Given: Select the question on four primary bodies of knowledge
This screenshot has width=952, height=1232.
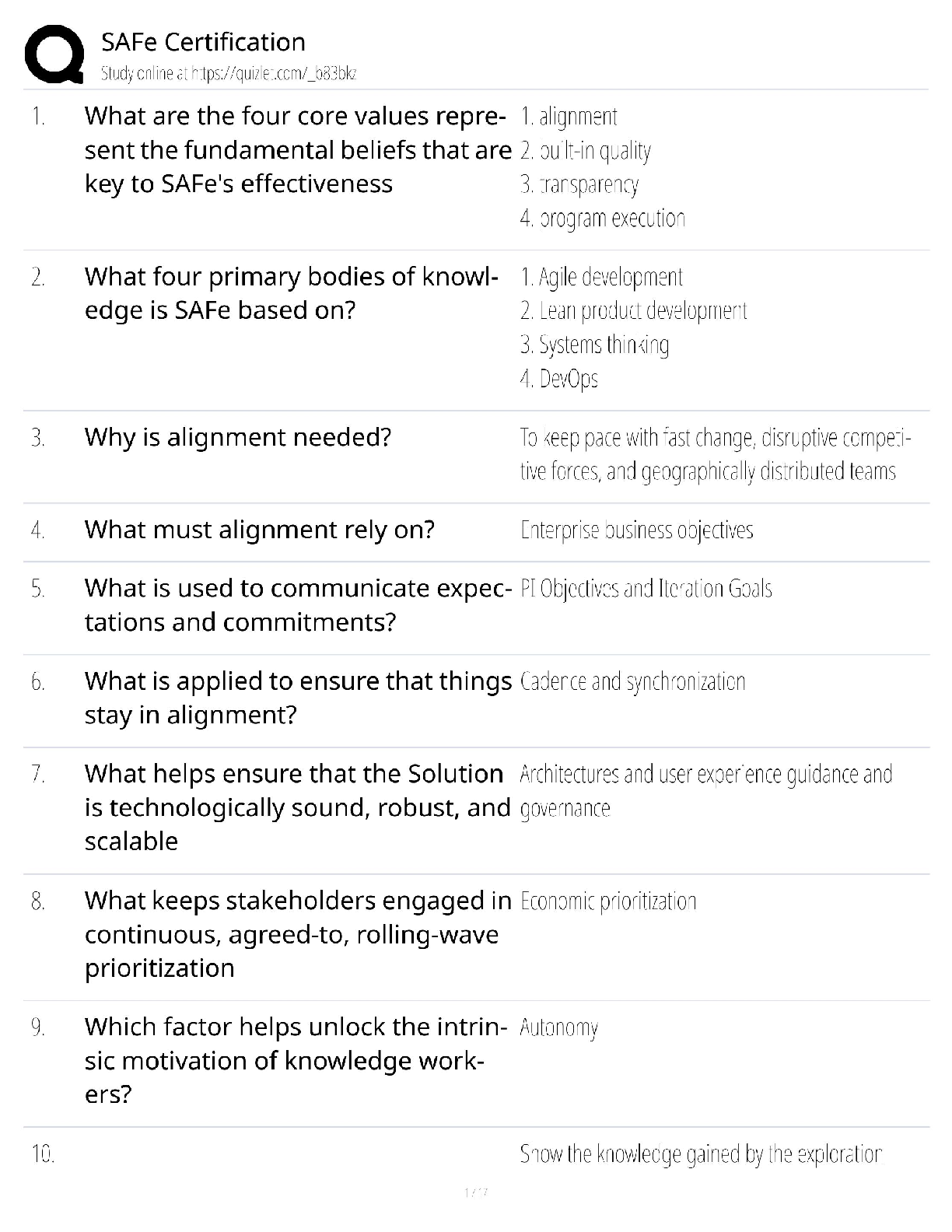Looking at the screenshot, I should [292, 293].
